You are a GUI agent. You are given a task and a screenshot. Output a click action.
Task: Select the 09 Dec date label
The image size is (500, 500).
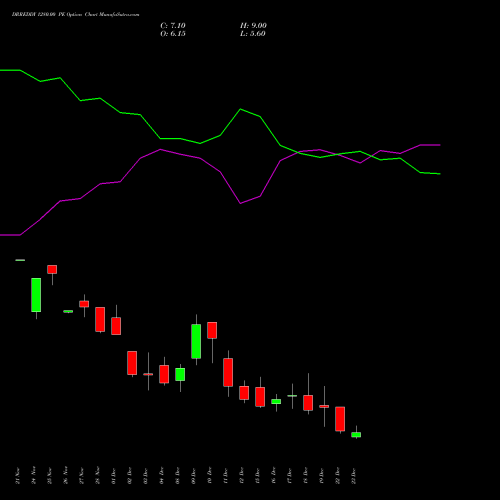coord(193,476)
